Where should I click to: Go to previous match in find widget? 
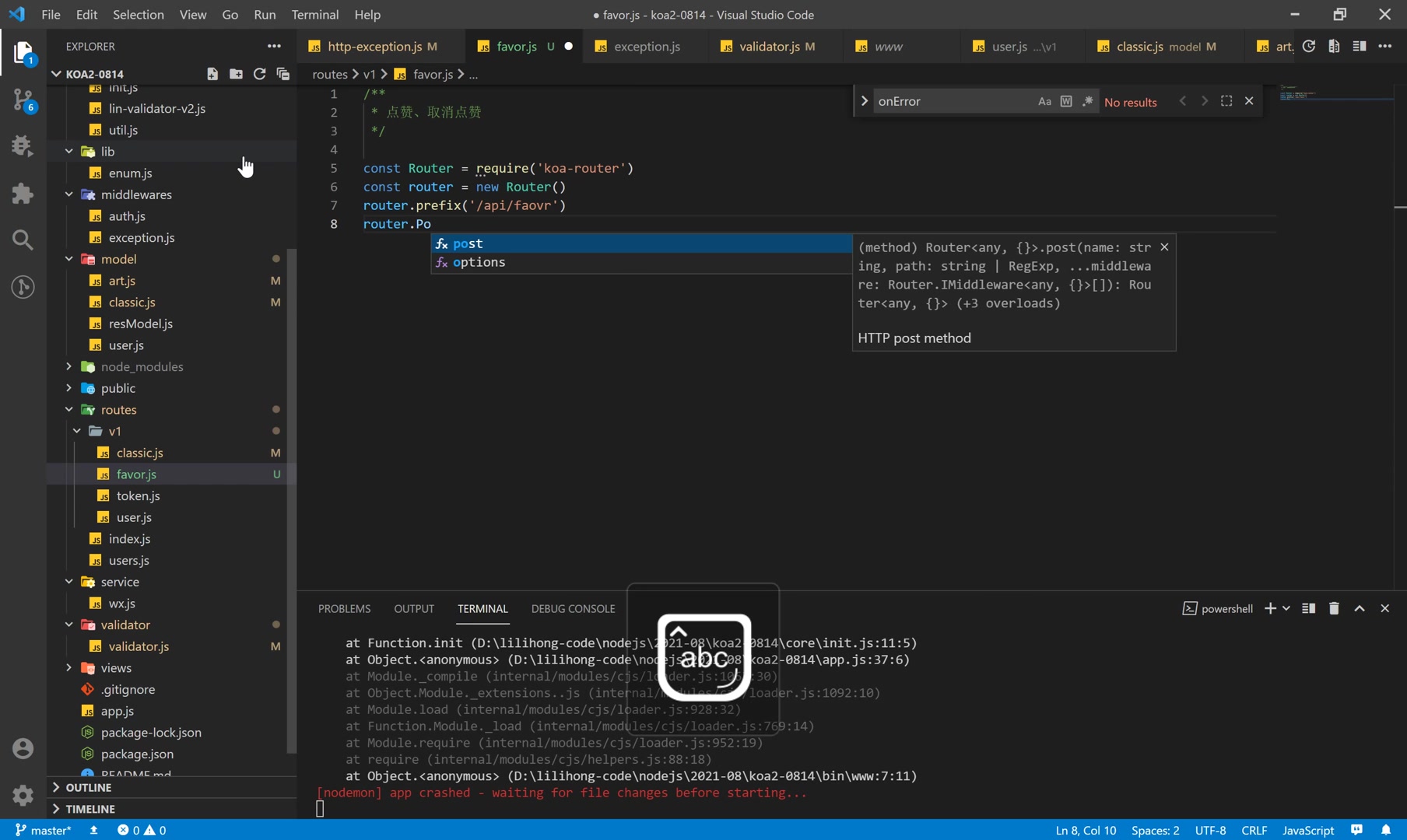point(1183,101)
